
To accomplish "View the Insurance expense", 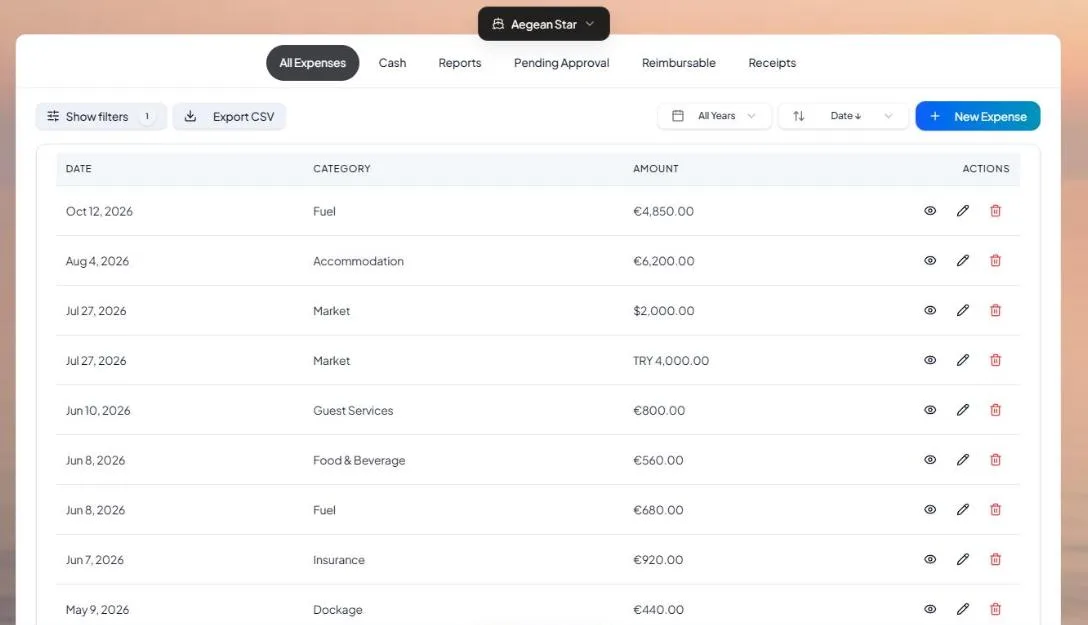I will pos(930,560).
